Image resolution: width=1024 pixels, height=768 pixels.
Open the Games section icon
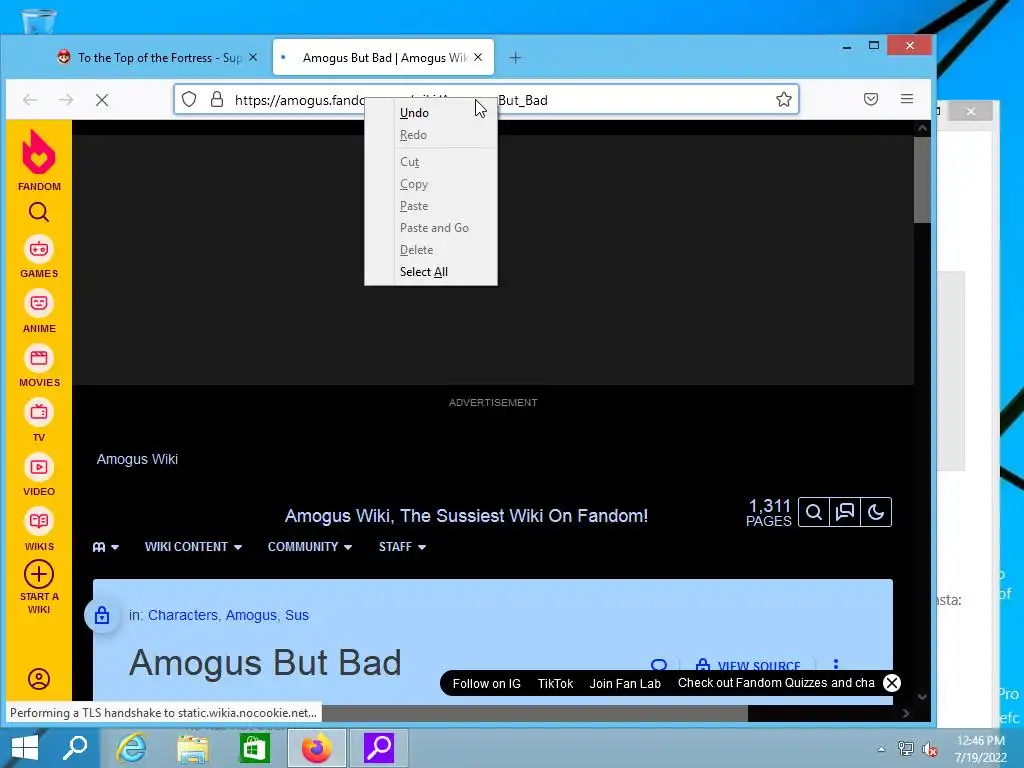pos(39,249)
